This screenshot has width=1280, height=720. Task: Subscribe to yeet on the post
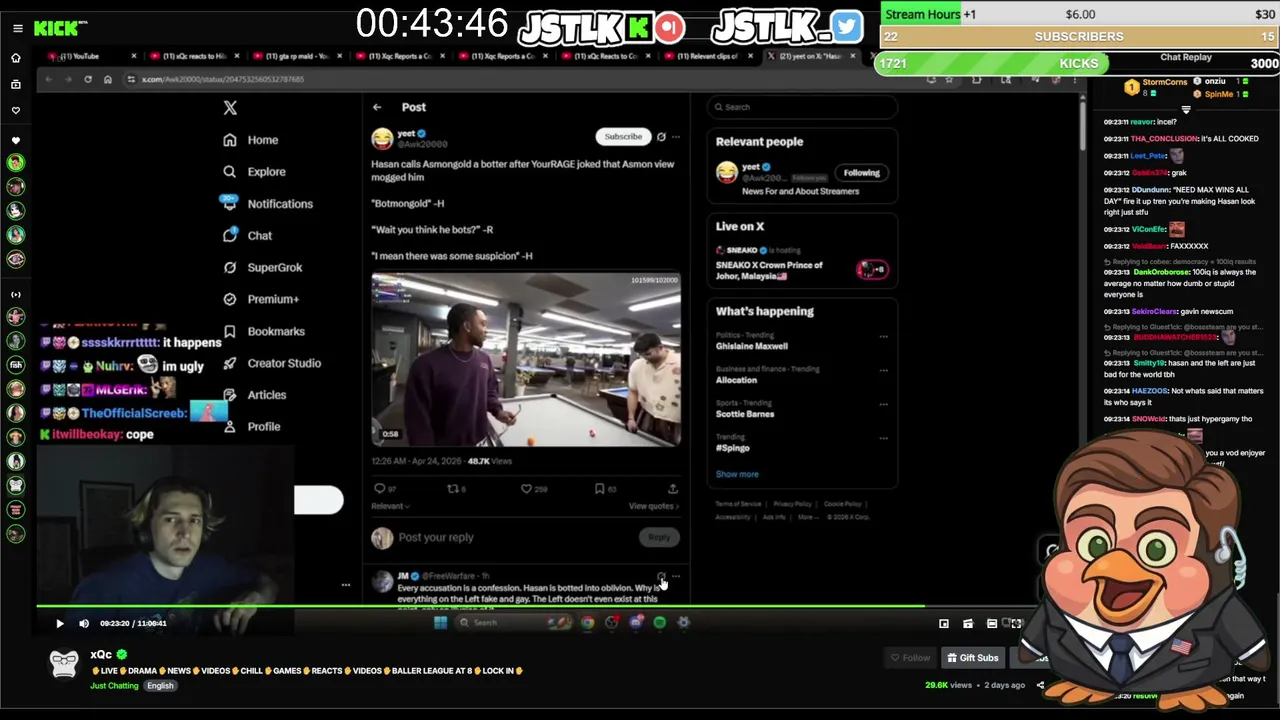[x=623, y=137]
